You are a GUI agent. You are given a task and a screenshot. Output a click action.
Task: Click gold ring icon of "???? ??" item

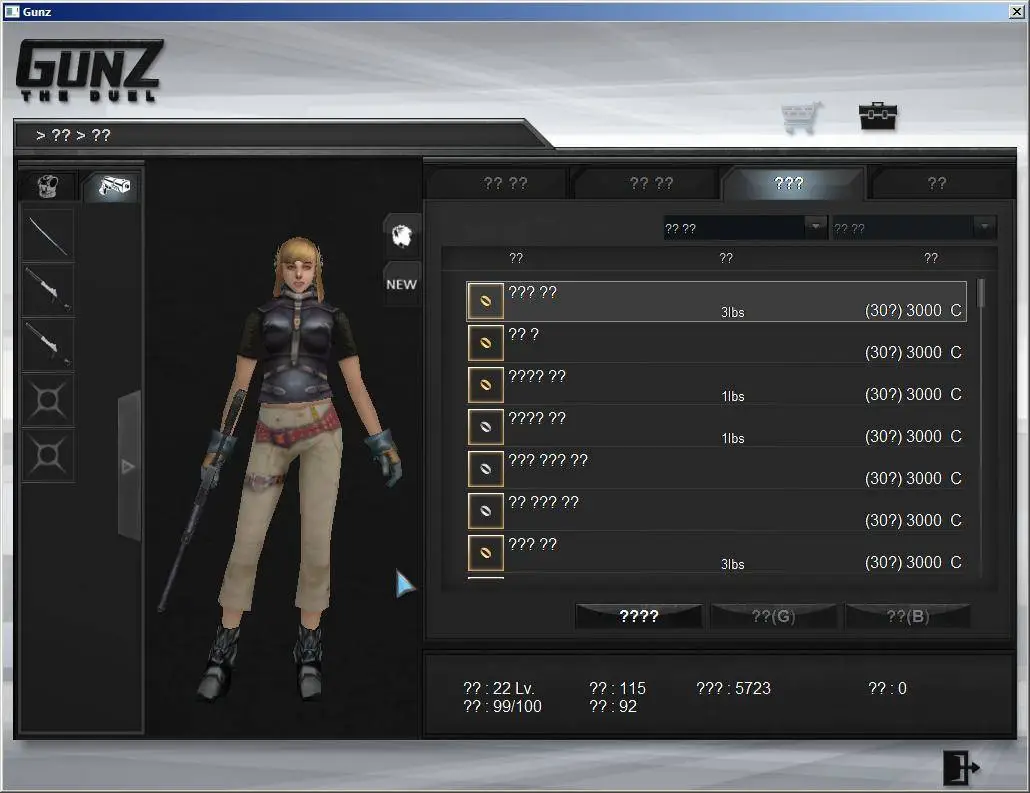[485, 385]
